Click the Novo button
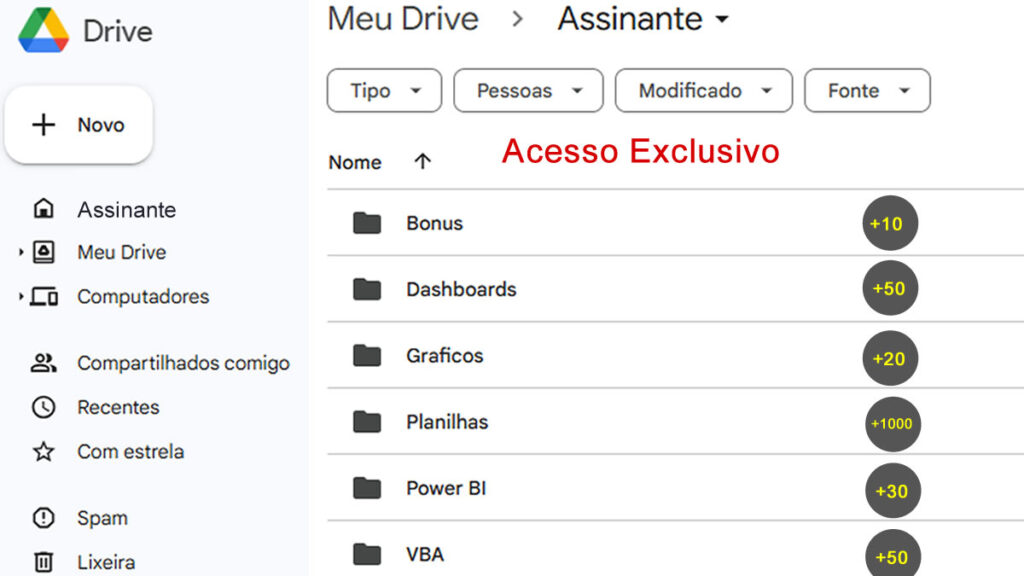 [x=79, y=124]
